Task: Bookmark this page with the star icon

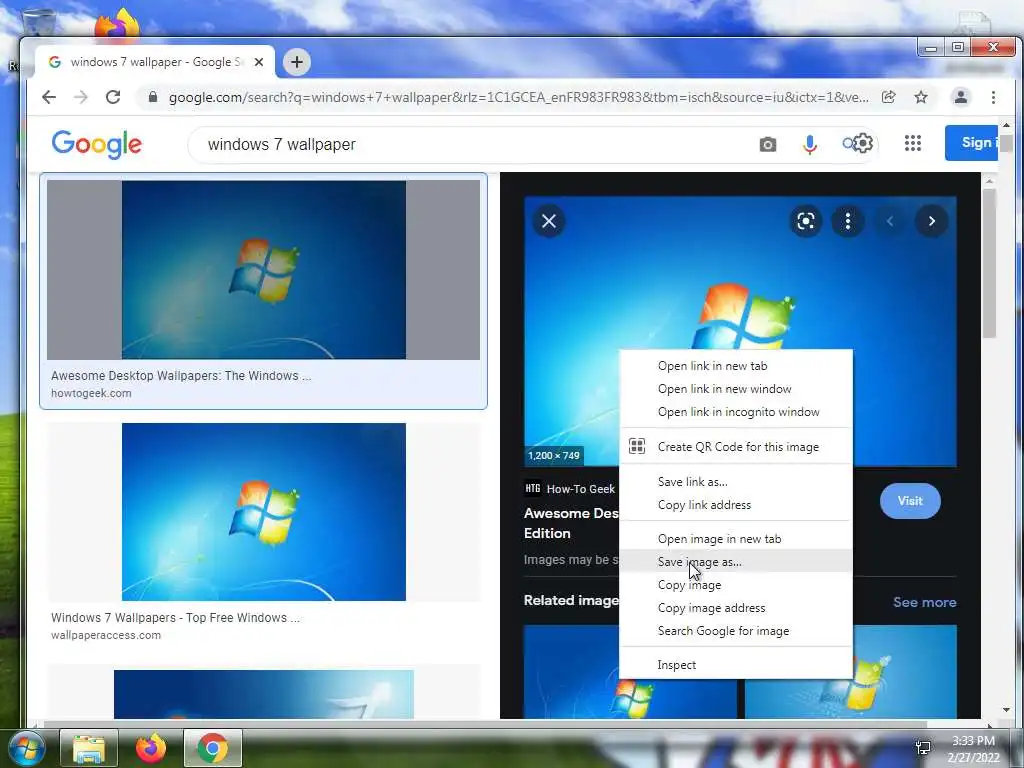Action: click(x=921, y=97)
